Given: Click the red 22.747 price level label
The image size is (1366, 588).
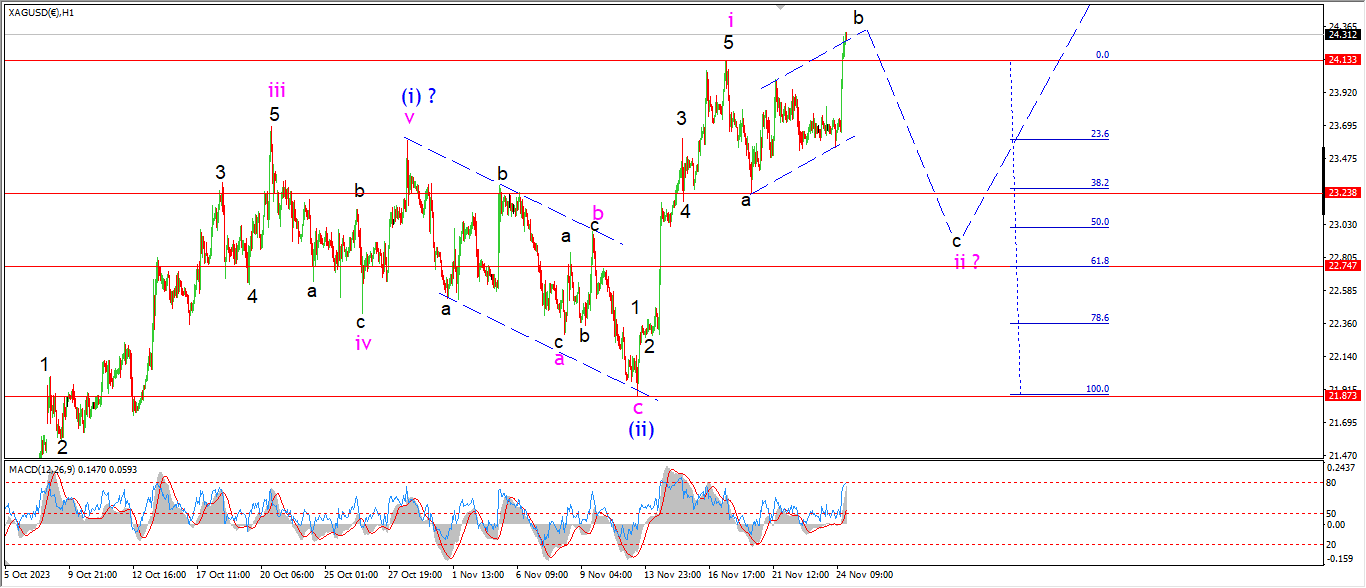Looking at the screenshot, I should coord(1341,266).
